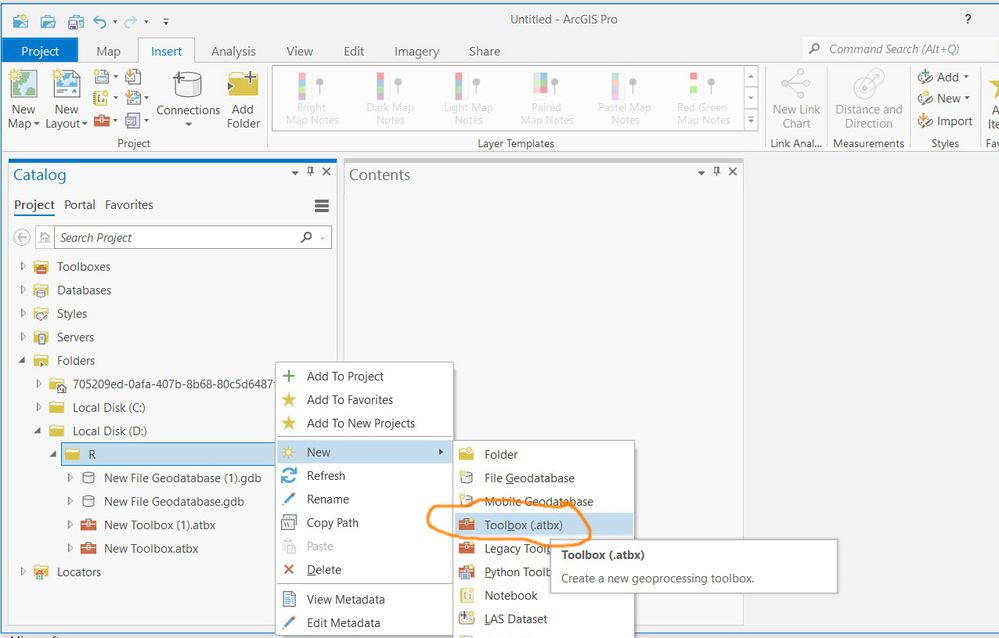This screenshot has height=638, width=999.
Task: Pin the Contents pane with auto-hide icon
Action: coord(717,171)
